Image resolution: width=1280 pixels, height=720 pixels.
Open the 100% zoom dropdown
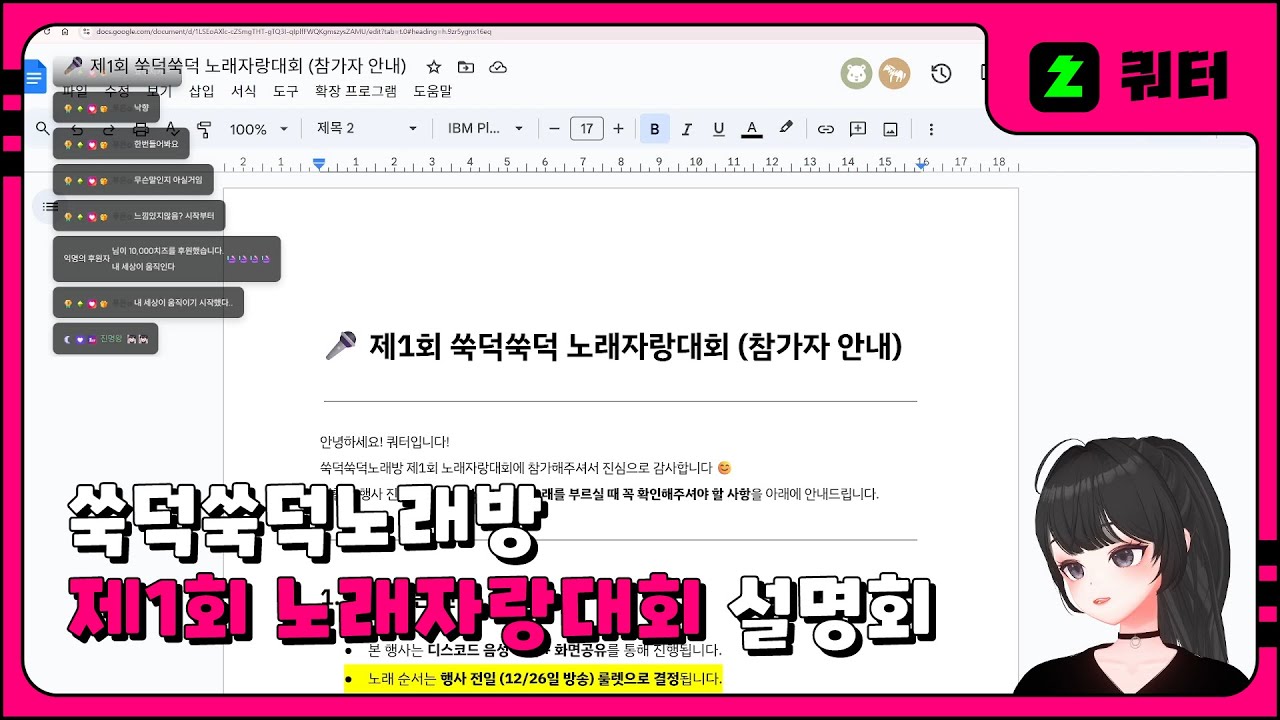[x=258, y=129]
